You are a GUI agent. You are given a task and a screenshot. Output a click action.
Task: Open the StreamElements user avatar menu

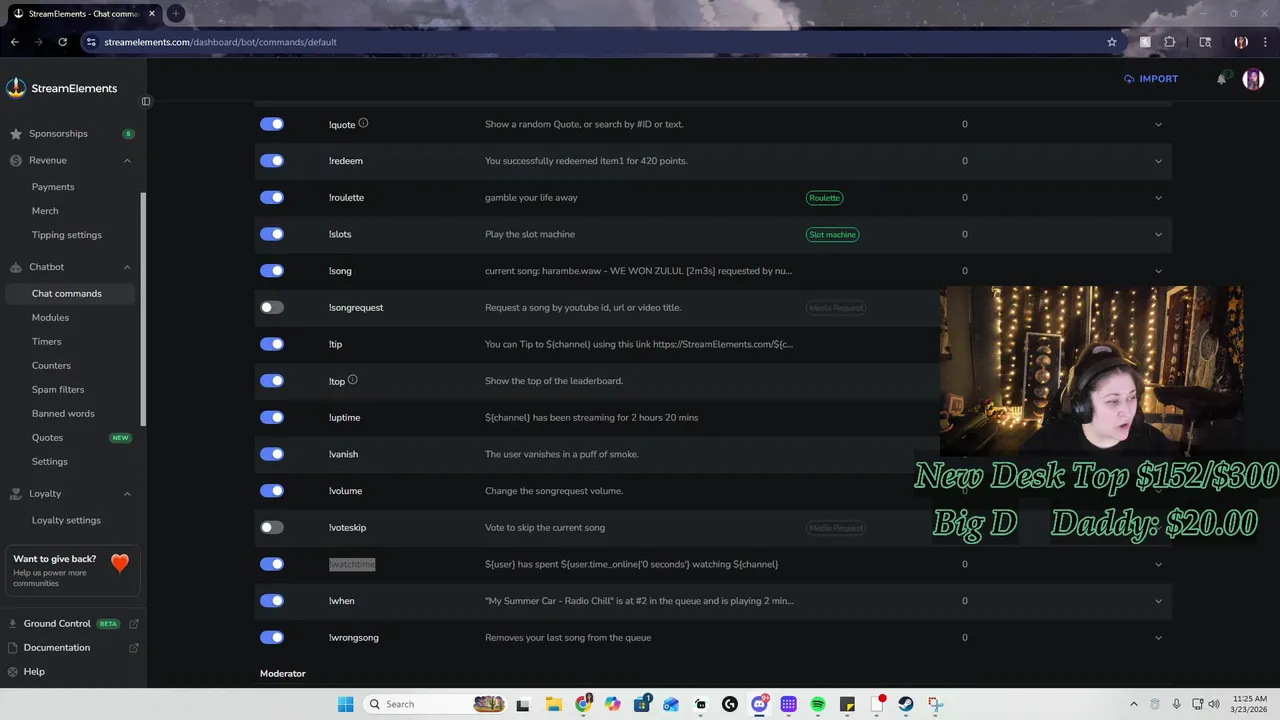tap(1253, 79)
